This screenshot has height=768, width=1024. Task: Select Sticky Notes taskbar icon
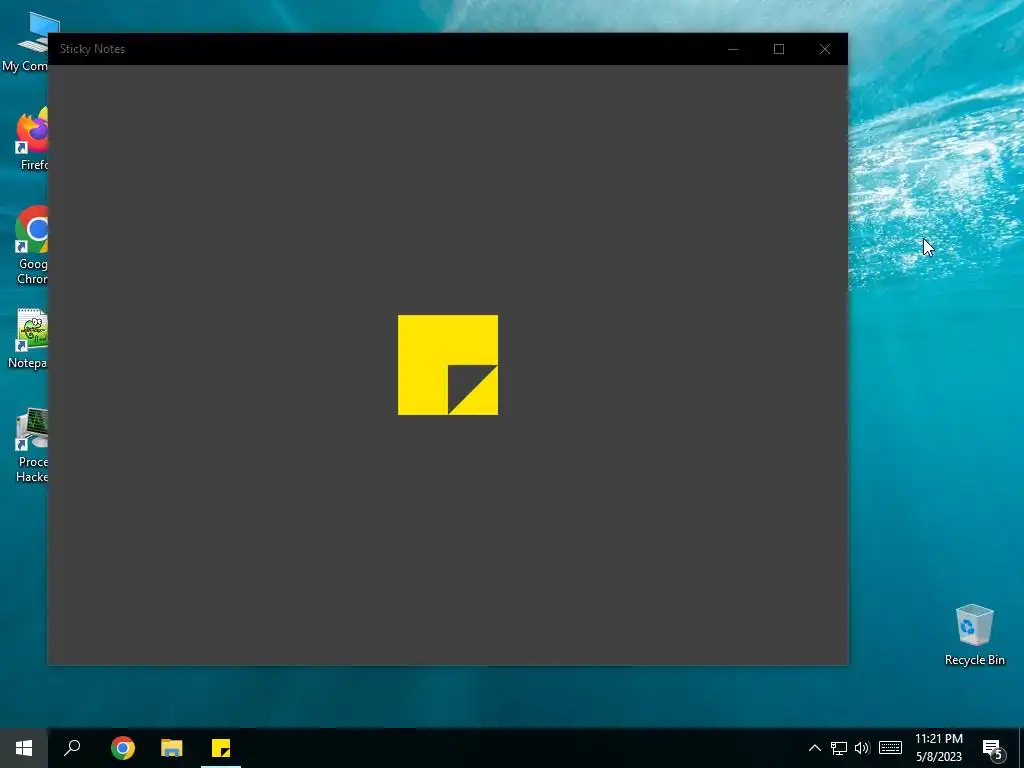[x=221, y=748]
